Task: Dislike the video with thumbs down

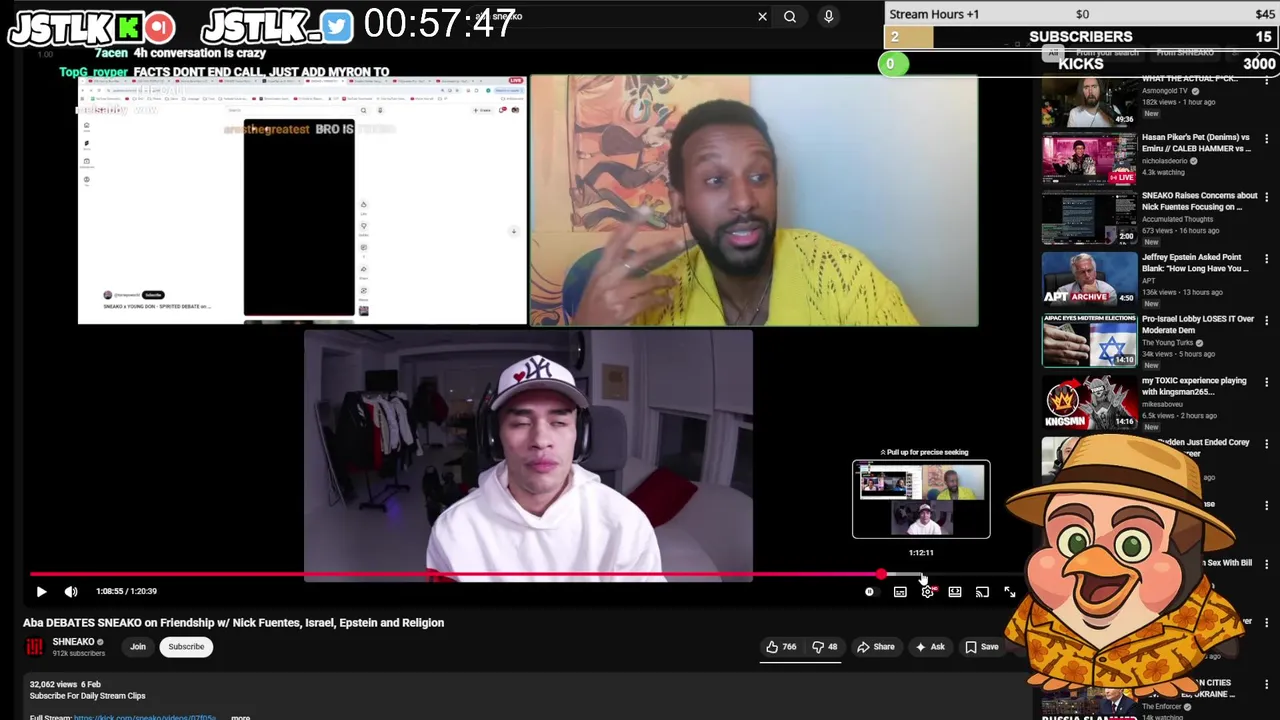Action: [825, 647]
